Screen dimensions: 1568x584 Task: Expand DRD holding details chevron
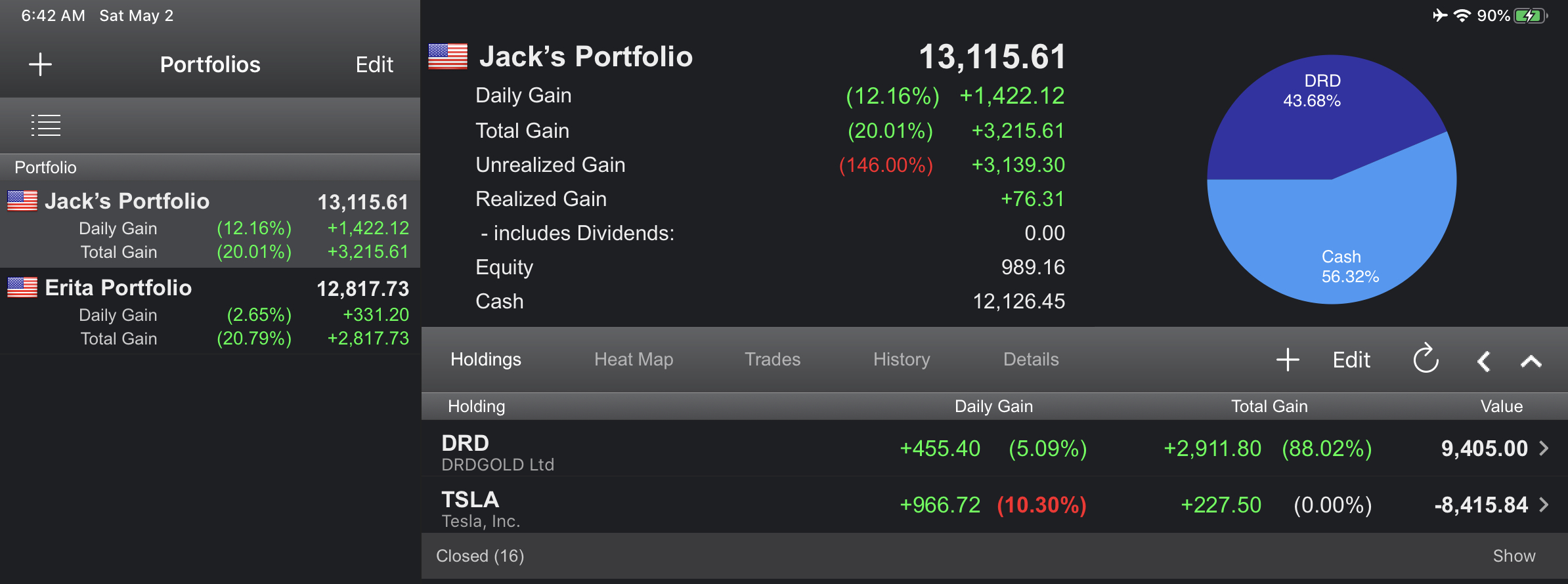tap(1544, 448)
